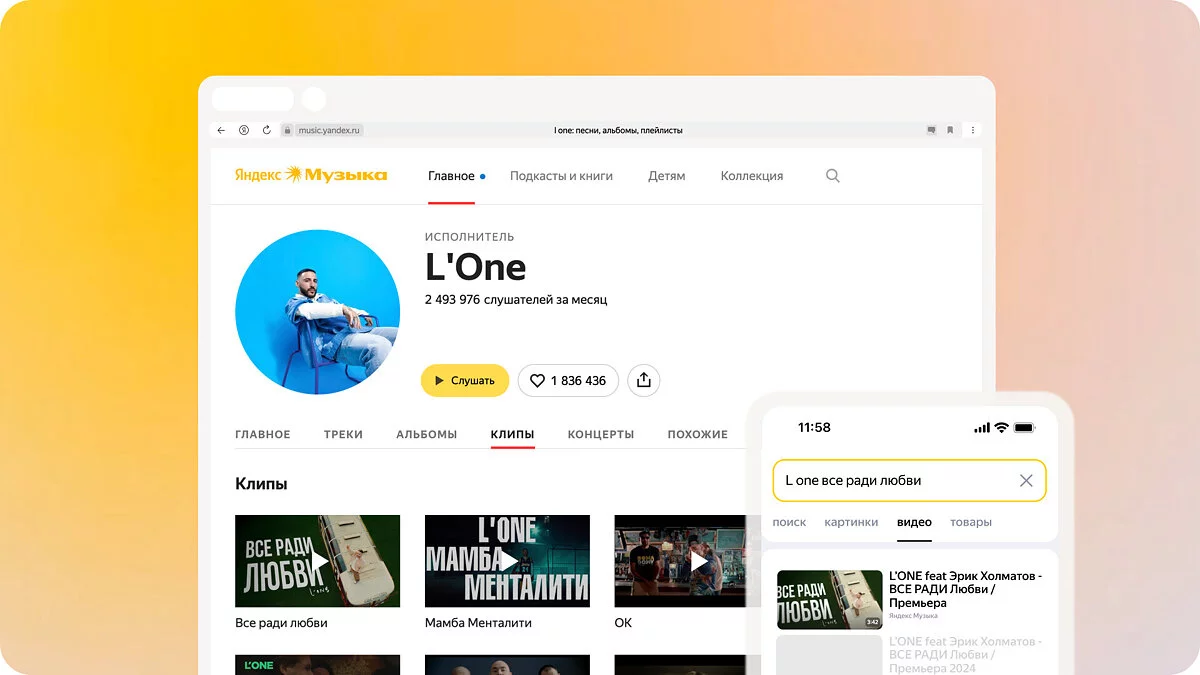Play the Все ради любви clip thumbnail

318,561
